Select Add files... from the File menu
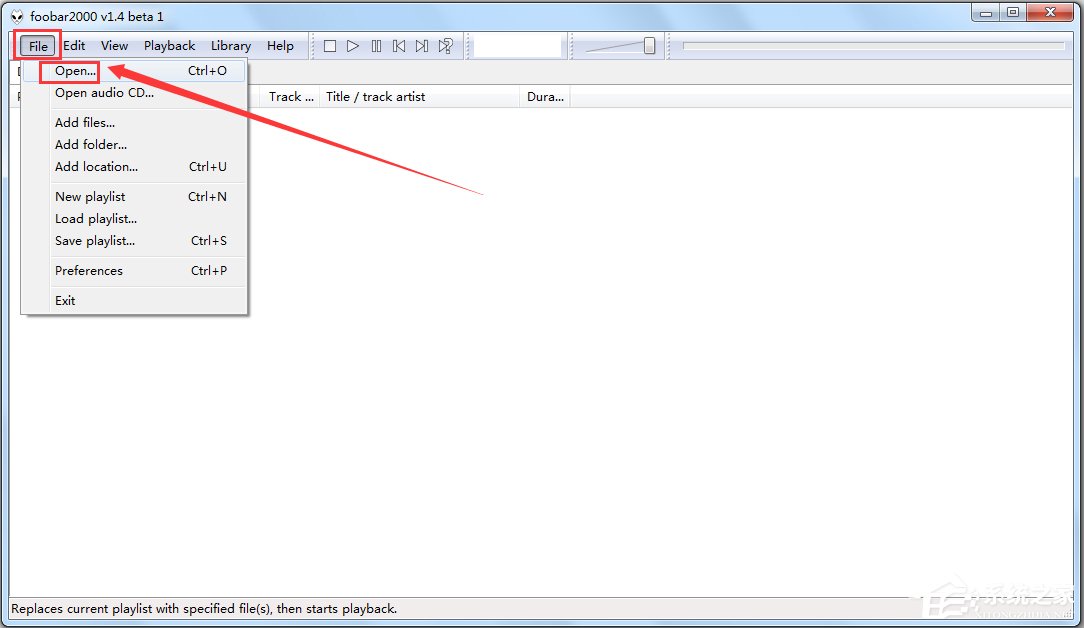The width and height of the screenshot is (1084, 628). pyautogui.click(x=85, y=122)
